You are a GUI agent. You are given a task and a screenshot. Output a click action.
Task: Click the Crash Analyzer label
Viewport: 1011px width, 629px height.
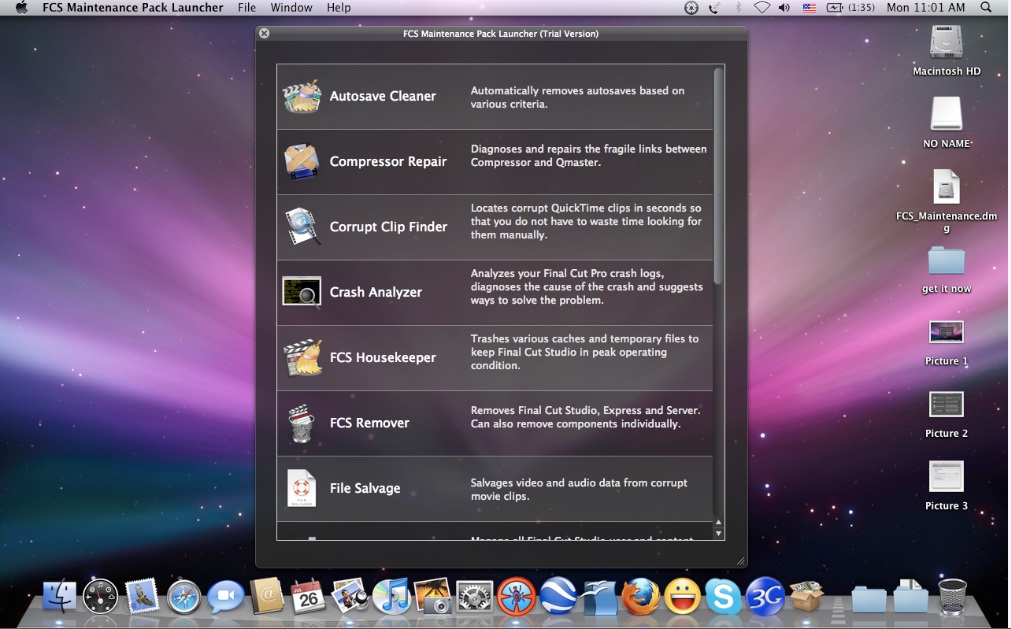click(x=376, y=292)
